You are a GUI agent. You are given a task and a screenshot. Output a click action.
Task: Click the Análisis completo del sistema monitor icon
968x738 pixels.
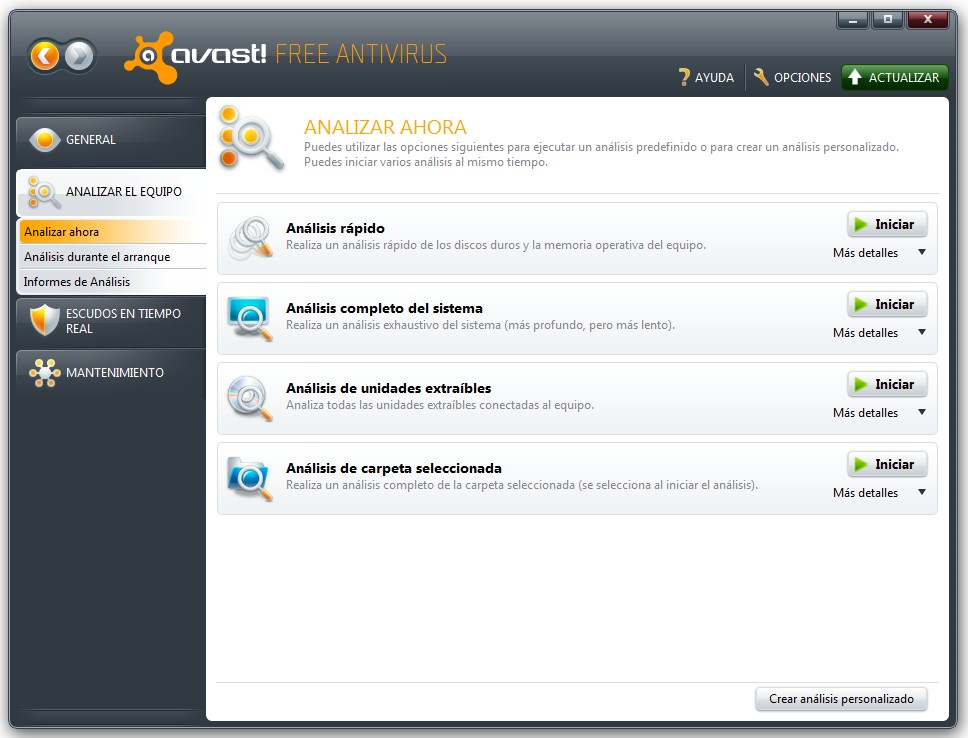(250, 318)
